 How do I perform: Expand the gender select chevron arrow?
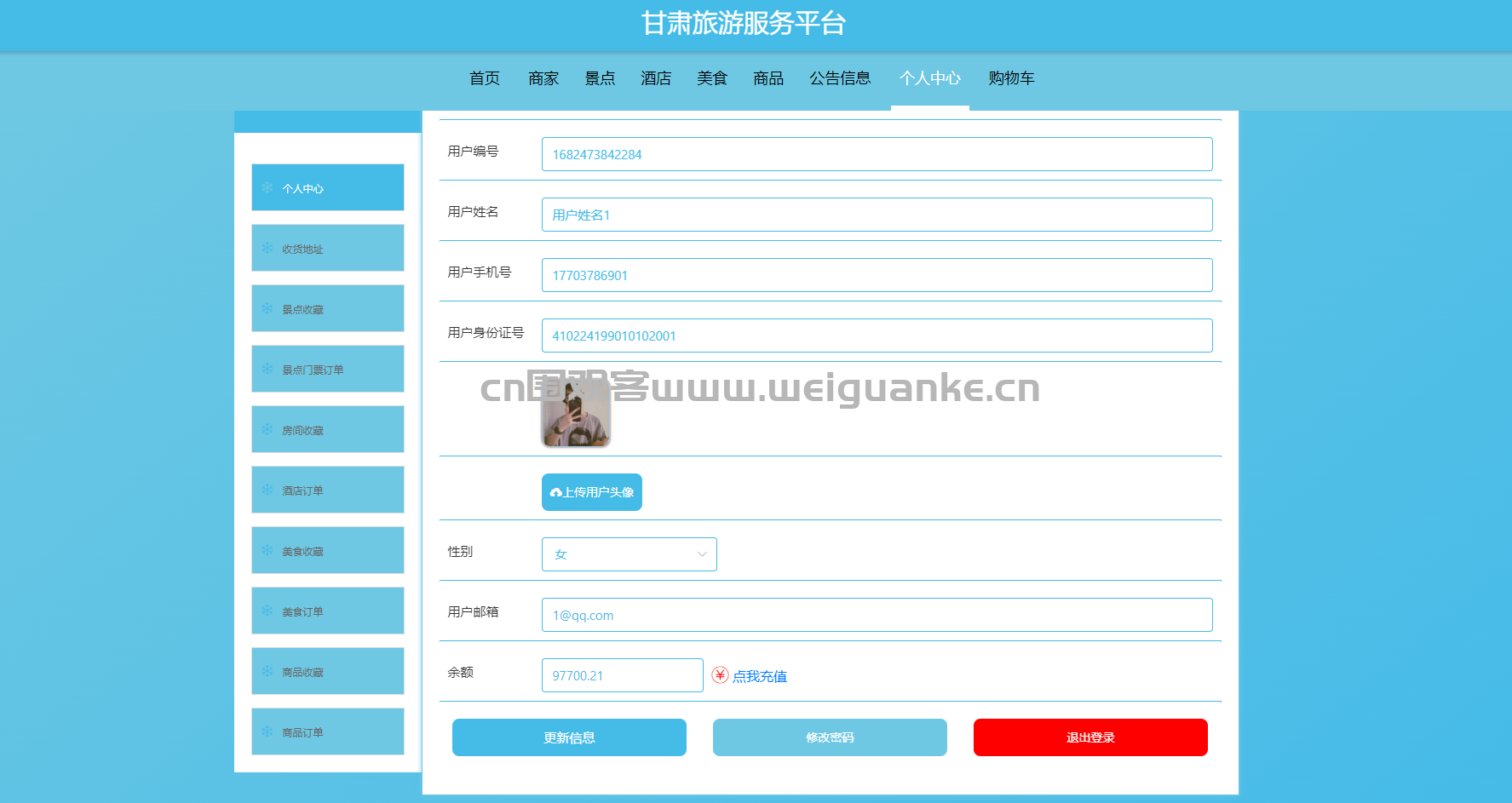[702, 554]
